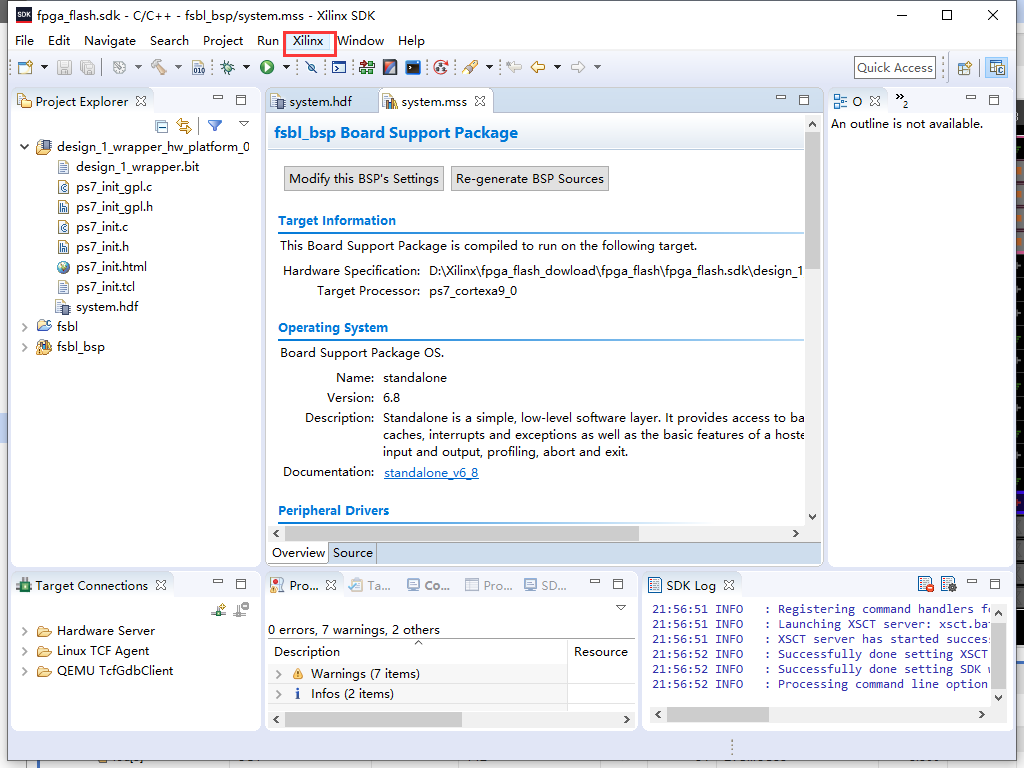This screenshot has width=1024, height=768.
Task: Click the New wizard toolbar icon
Action: pyautogui.click(x=25, y=67)
